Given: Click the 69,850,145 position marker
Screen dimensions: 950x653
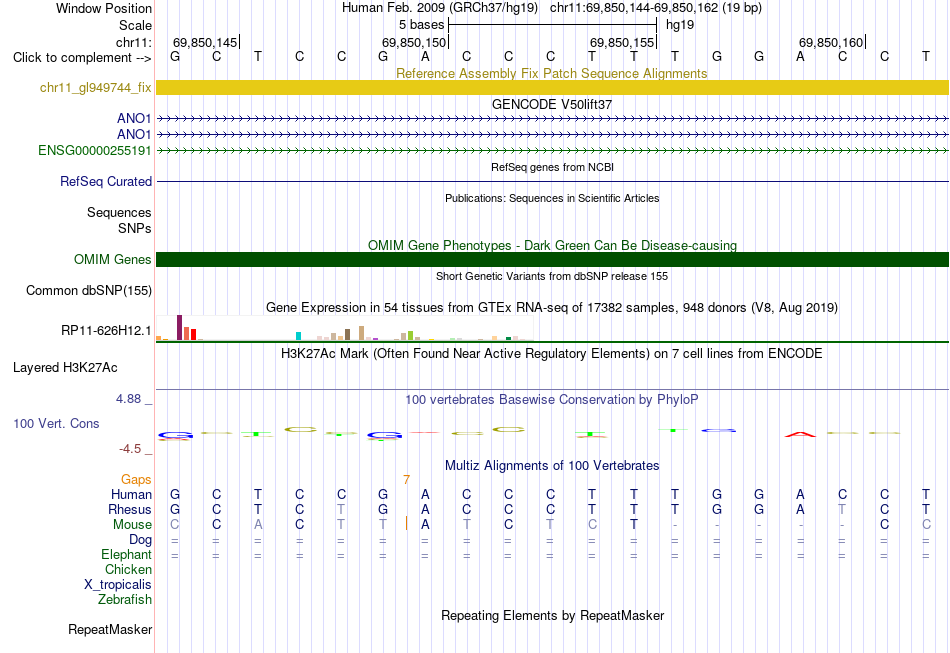Looking at the screenshot, I should coord(205,42).
